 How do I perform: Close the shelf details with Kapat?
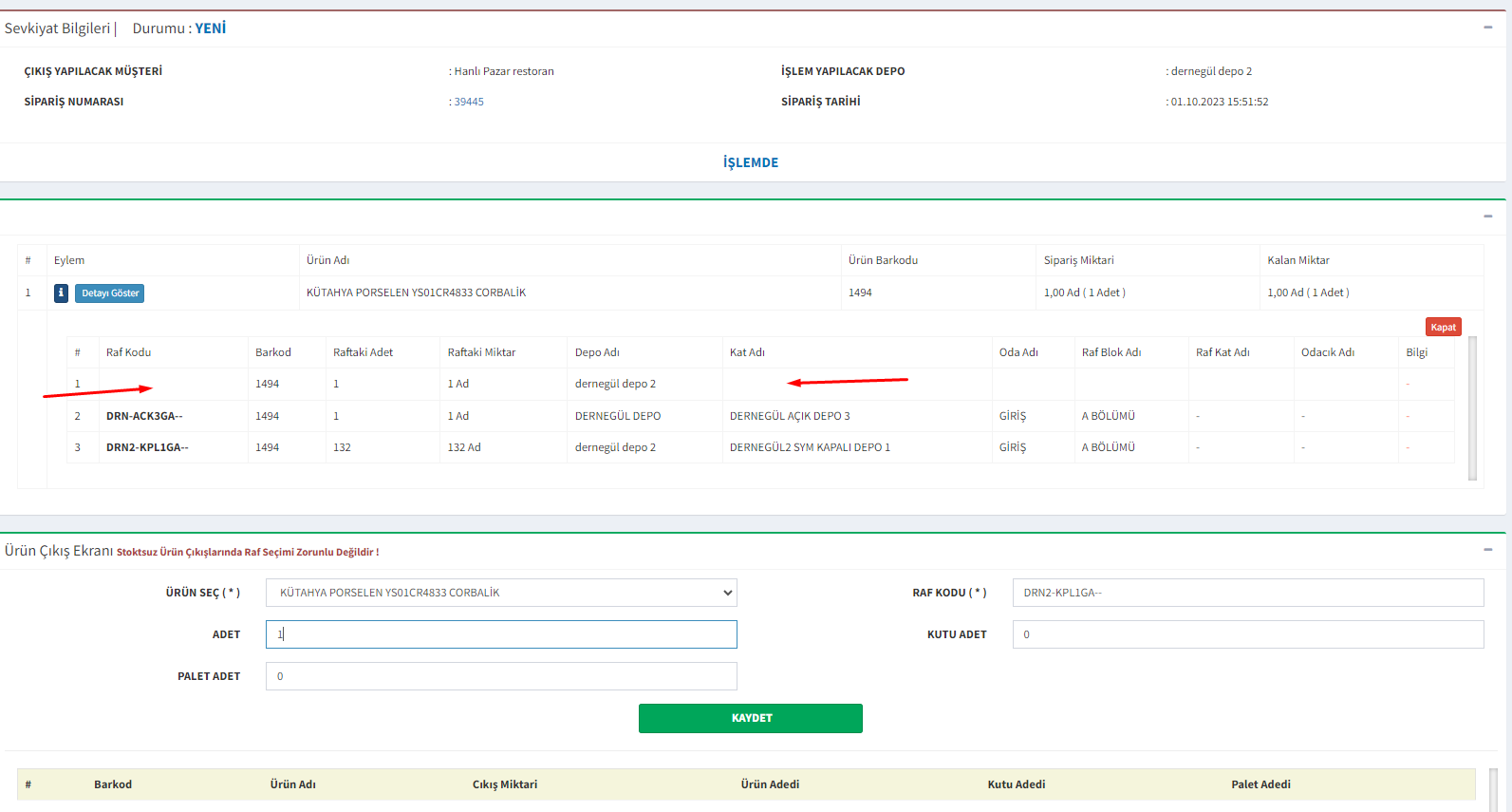(1443, 327)
